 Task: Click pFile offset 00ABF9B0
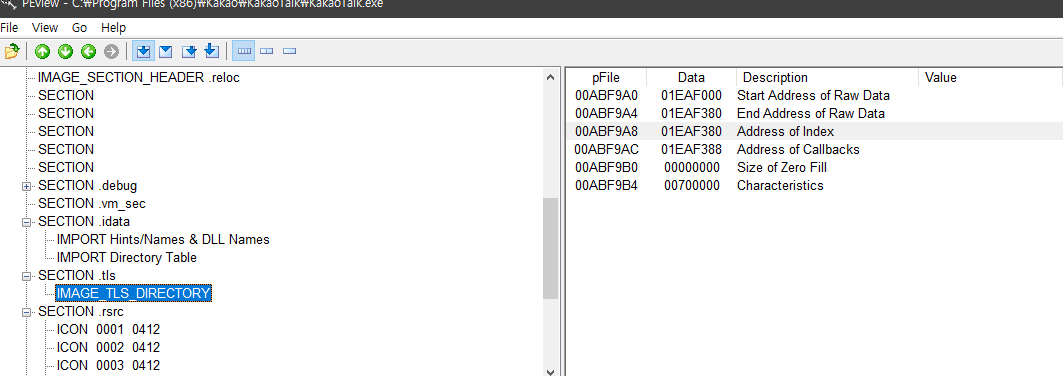(x=606, y=167)
